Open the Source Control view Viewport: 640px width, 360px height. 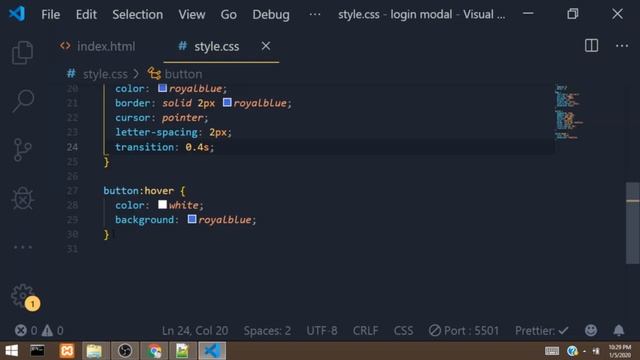(x=22, y=150)
